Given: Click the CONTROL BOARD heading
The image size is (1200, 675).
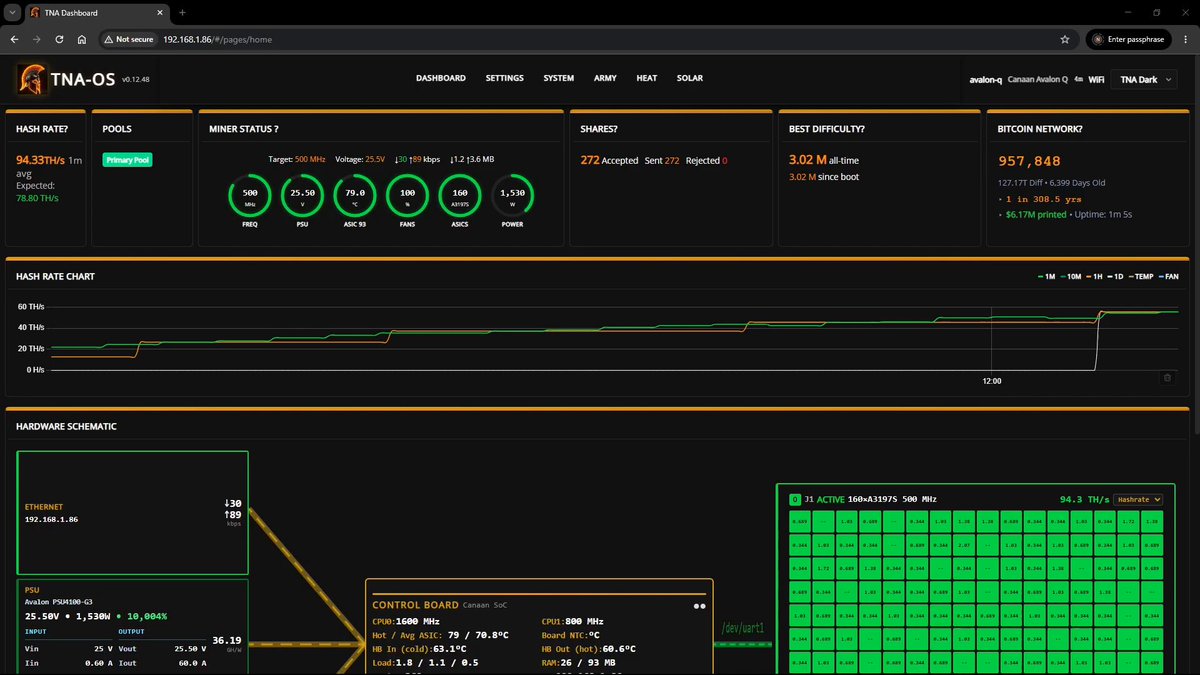Looking at the screenshot, I should tap(415, 605).
